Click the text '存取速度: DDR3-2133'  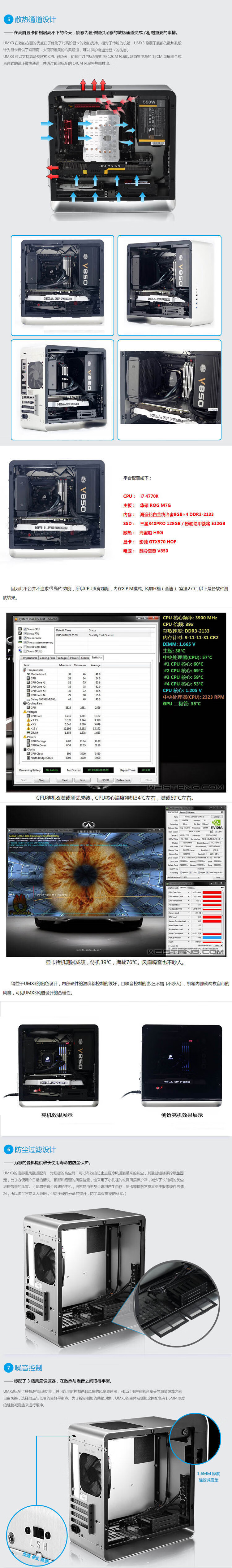[186, 631]
